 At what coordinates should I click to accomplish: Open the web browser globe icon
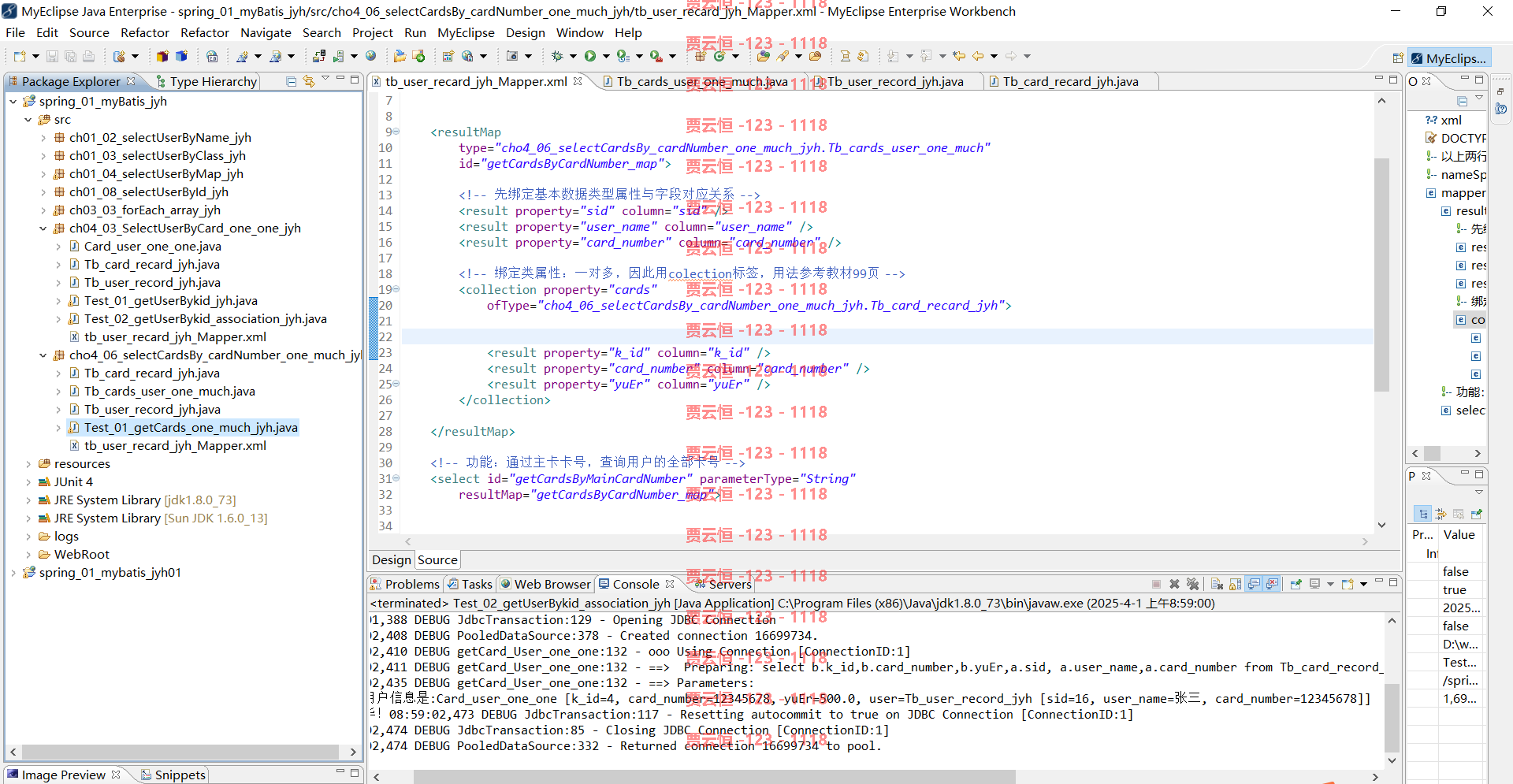tap(370, 56)
